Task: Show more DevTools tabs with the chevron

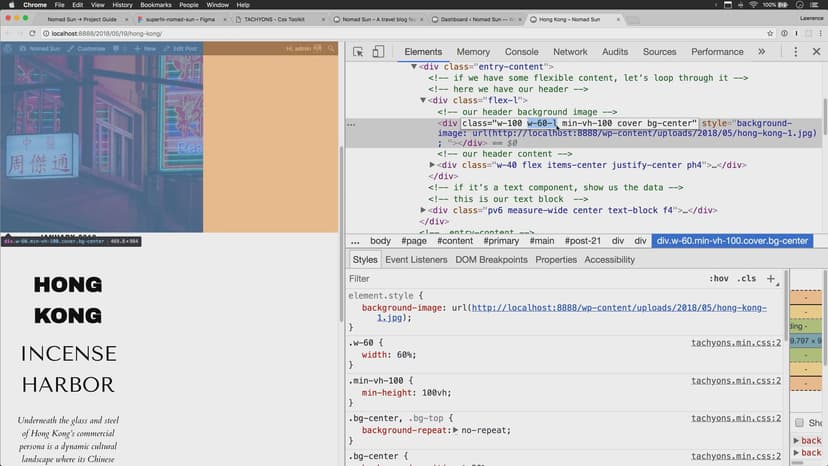Action: click(x=761, y=52)
